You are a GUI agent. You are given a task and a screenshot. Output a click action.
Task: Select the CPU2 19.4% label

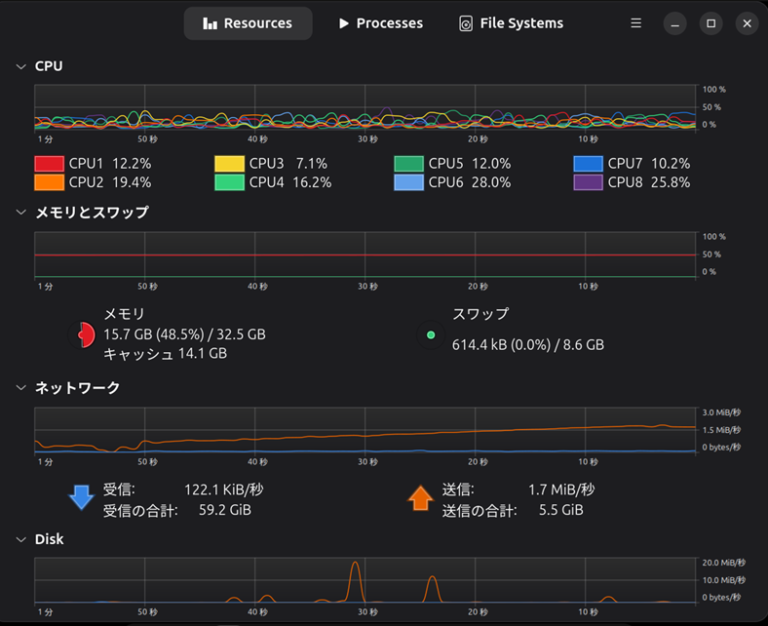pos(110,182)
